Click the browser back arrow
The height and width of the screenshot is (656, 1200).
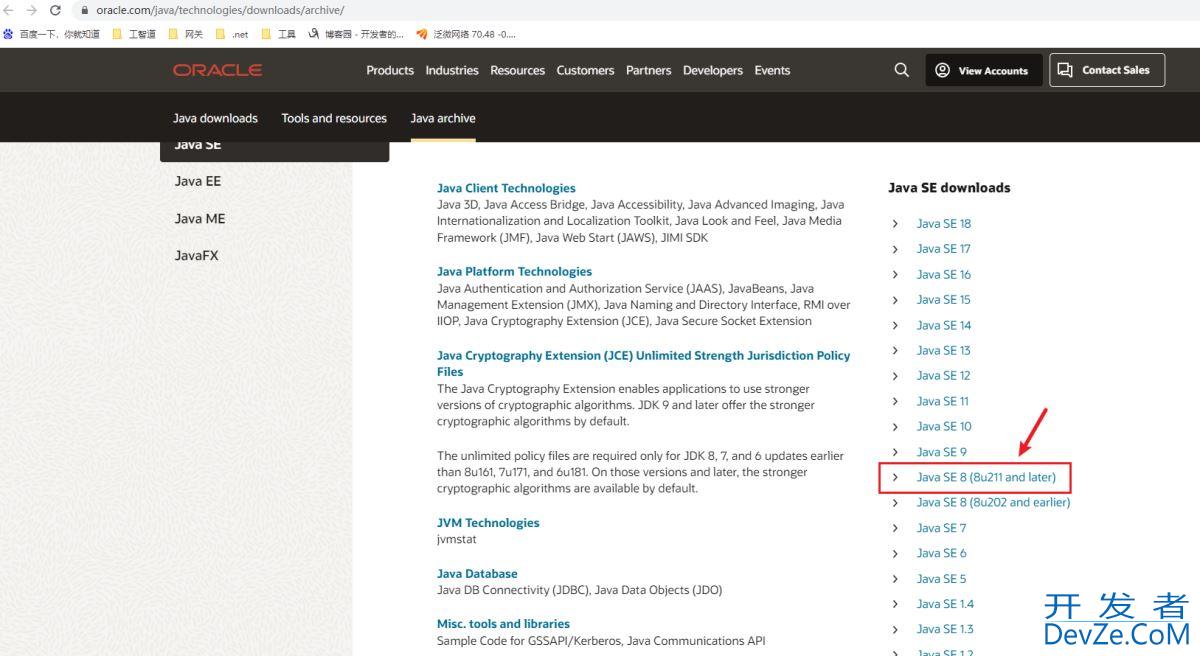[9, 10]
